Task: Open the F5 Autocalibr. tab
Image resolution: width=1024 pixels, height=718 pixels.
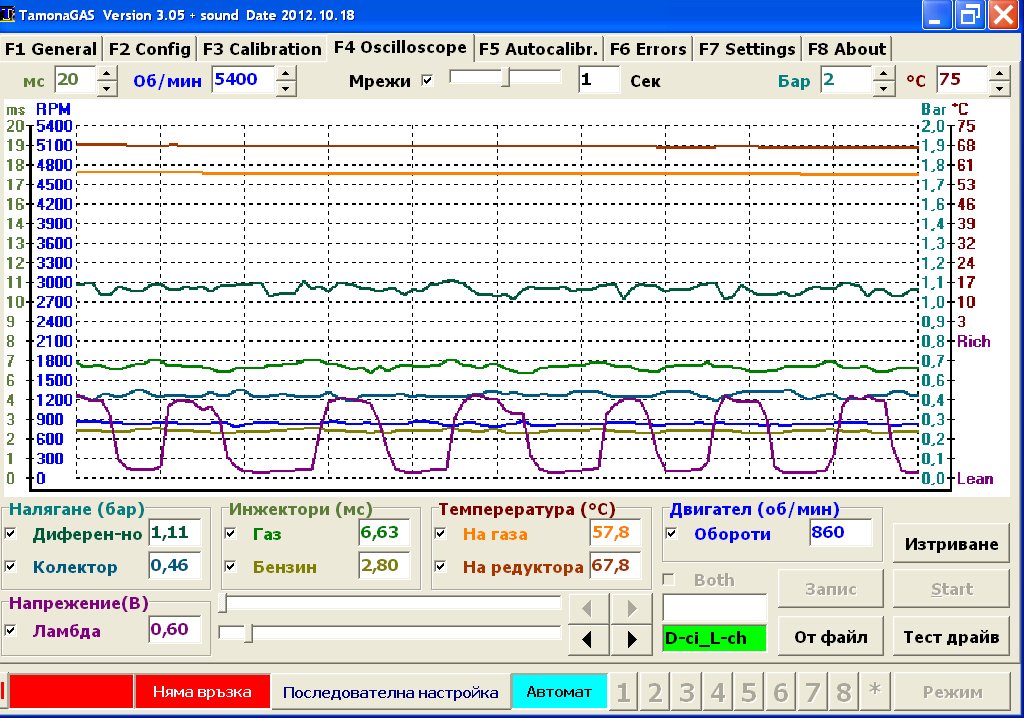Action: click(538, 49)
